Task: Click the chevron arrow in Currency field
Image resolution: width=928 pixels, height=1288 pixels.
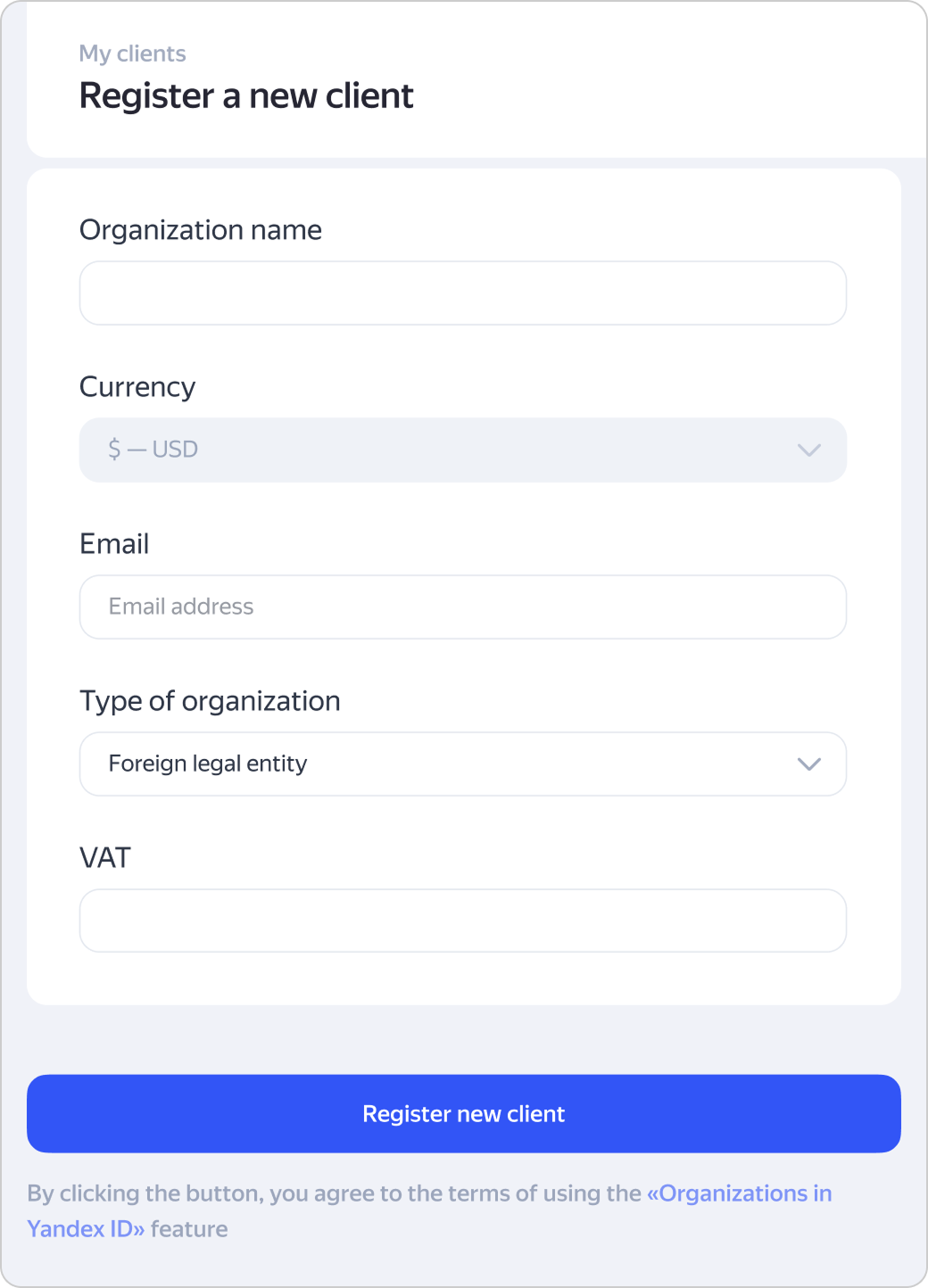Action: tap(808, 450)
